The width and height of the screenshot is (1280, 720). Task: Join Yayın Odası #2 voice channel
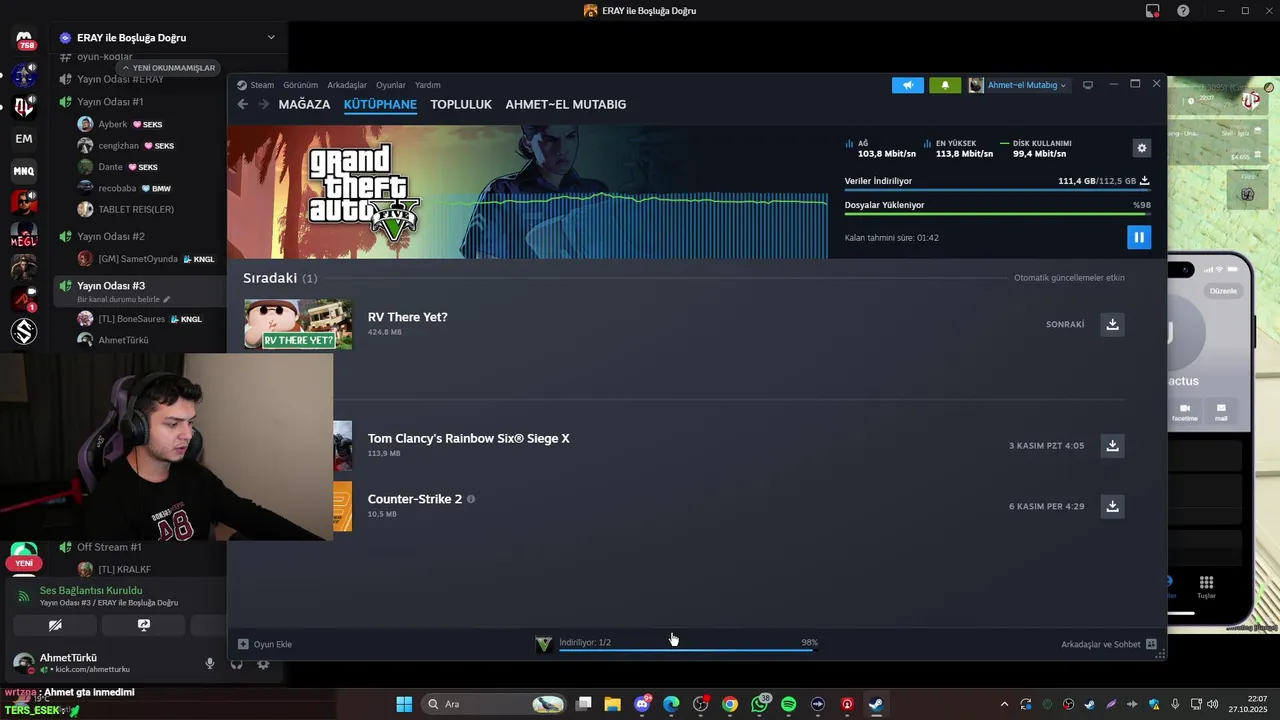tap(111, 237)
